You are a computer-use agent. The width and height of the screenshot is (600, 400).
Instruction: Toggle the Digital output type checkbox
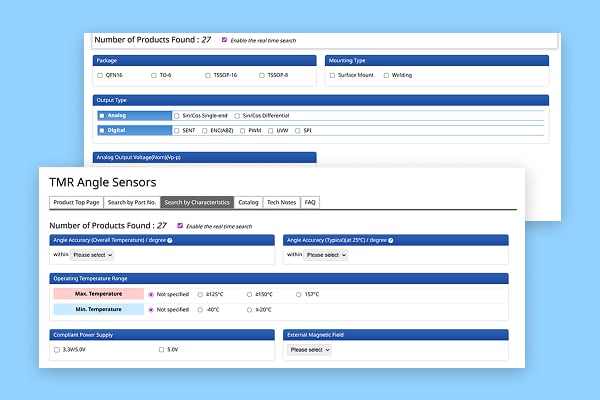[102, 130]
